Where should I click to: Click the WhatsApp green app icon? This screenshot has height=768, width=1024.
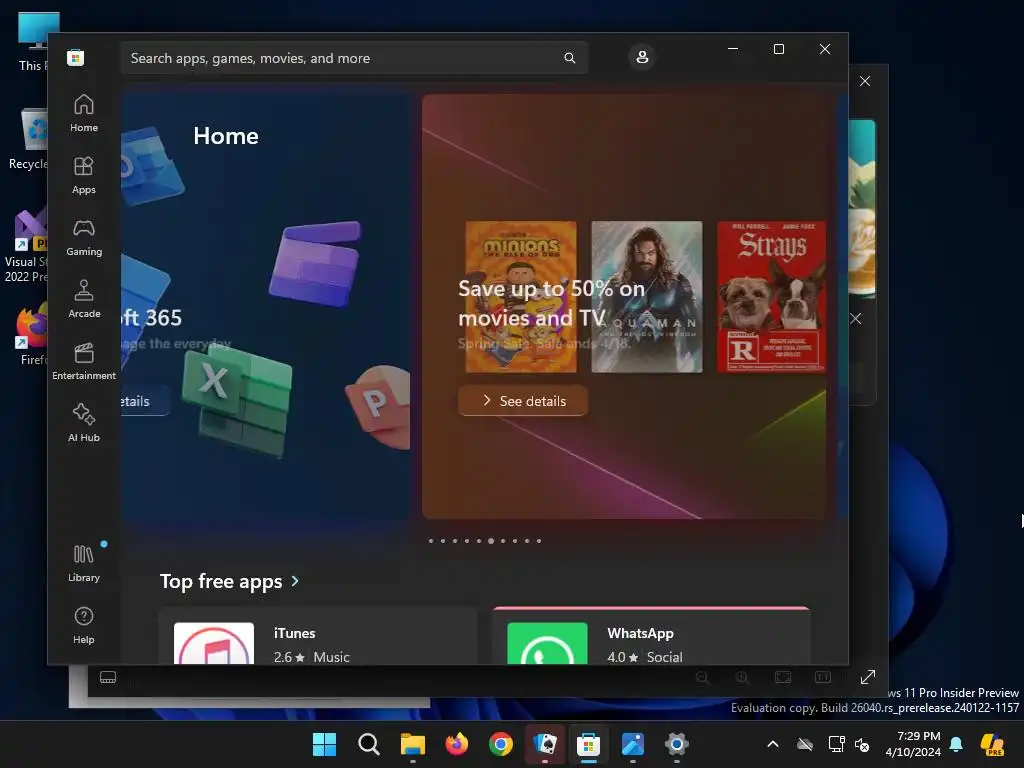click(547, 643)
